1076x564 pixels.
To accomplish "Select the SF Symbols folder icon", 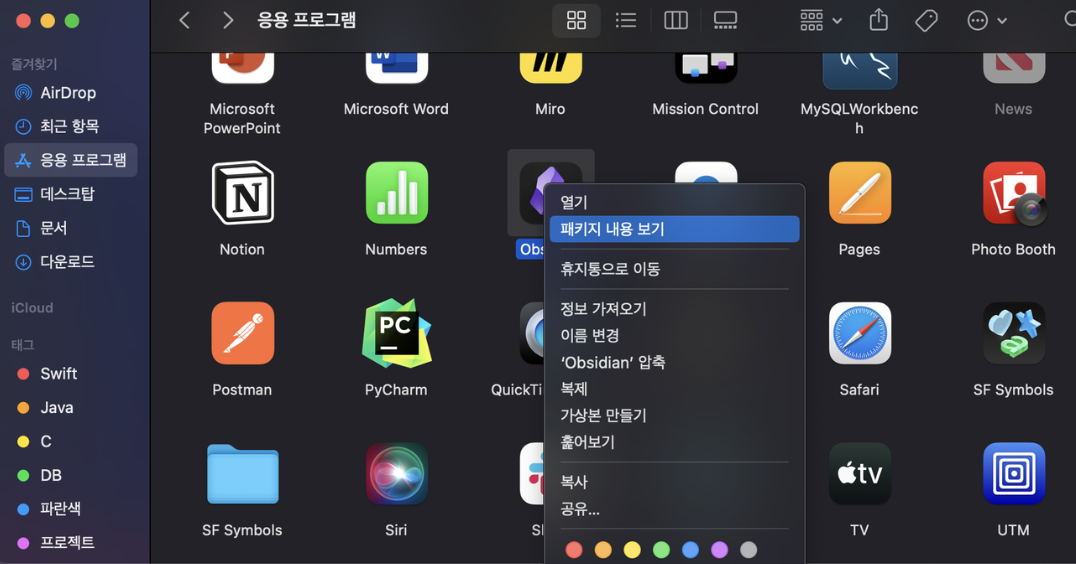I will [x=242, y=474].
